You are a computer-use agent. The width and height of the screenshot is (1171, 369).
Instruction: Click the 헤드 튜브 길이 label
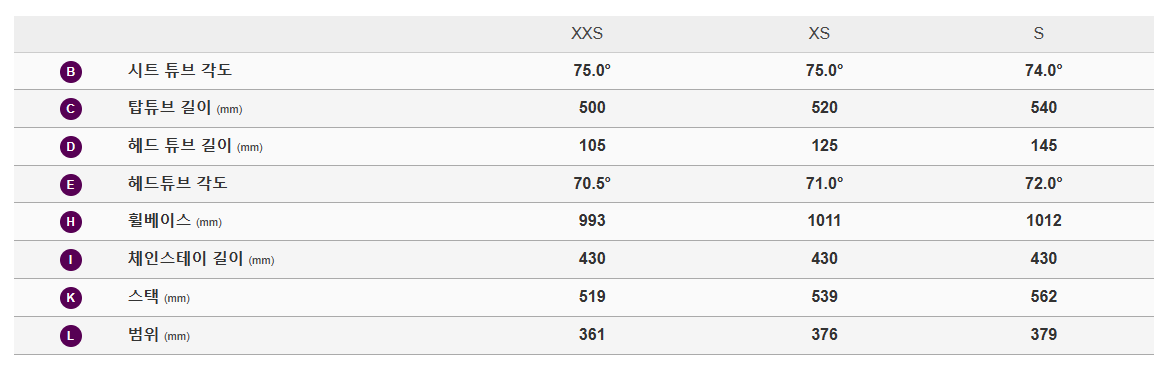coord(196,146)
